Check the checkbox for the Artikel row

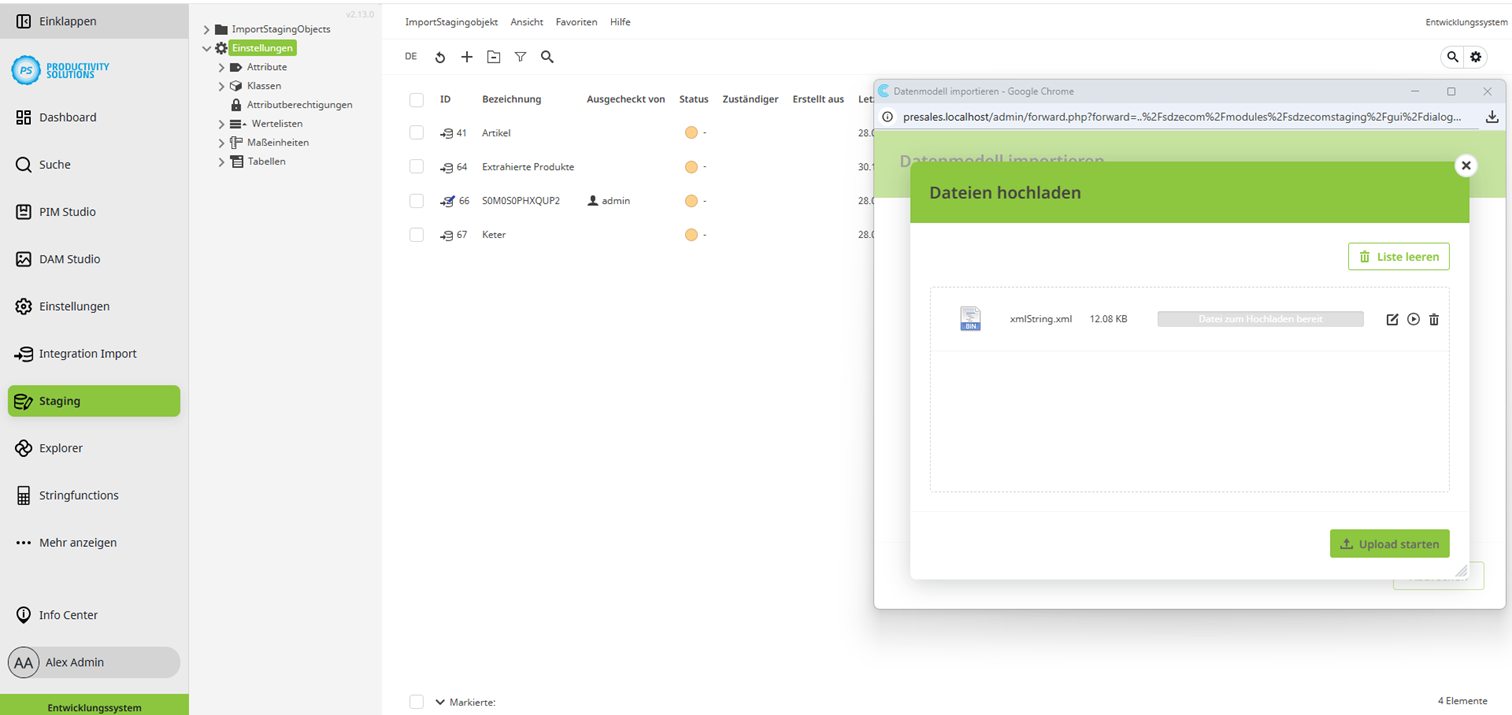click(417, 133)
